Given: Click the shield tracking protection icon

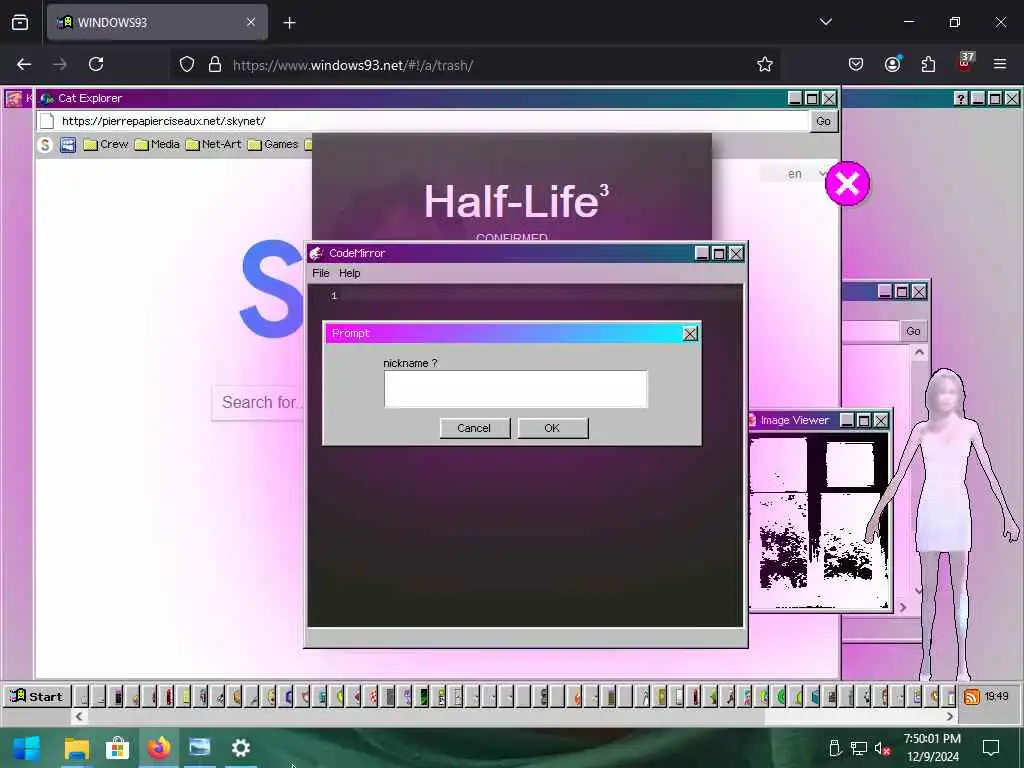Looking at the screenshot, I should 187,64.
